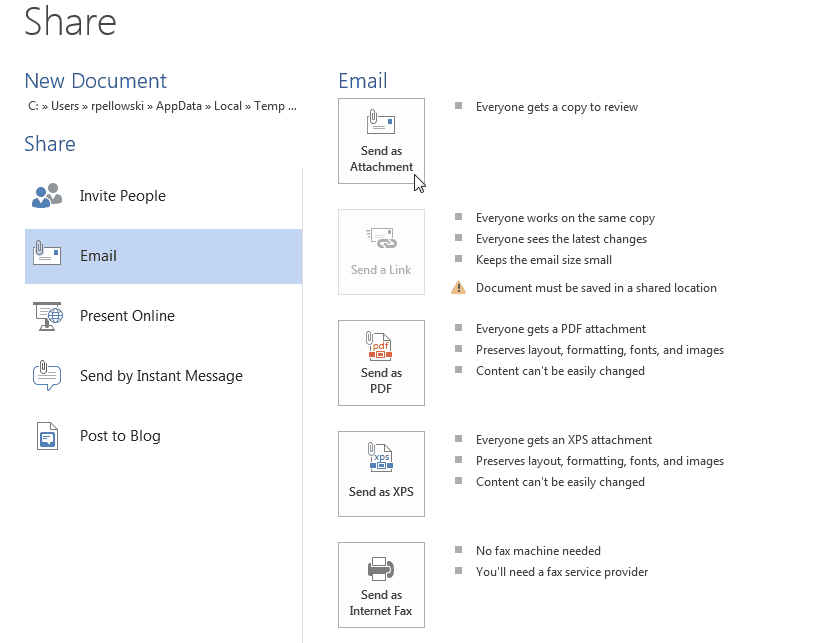Click 'Document must be saved in a shared location'

(596, 288)
